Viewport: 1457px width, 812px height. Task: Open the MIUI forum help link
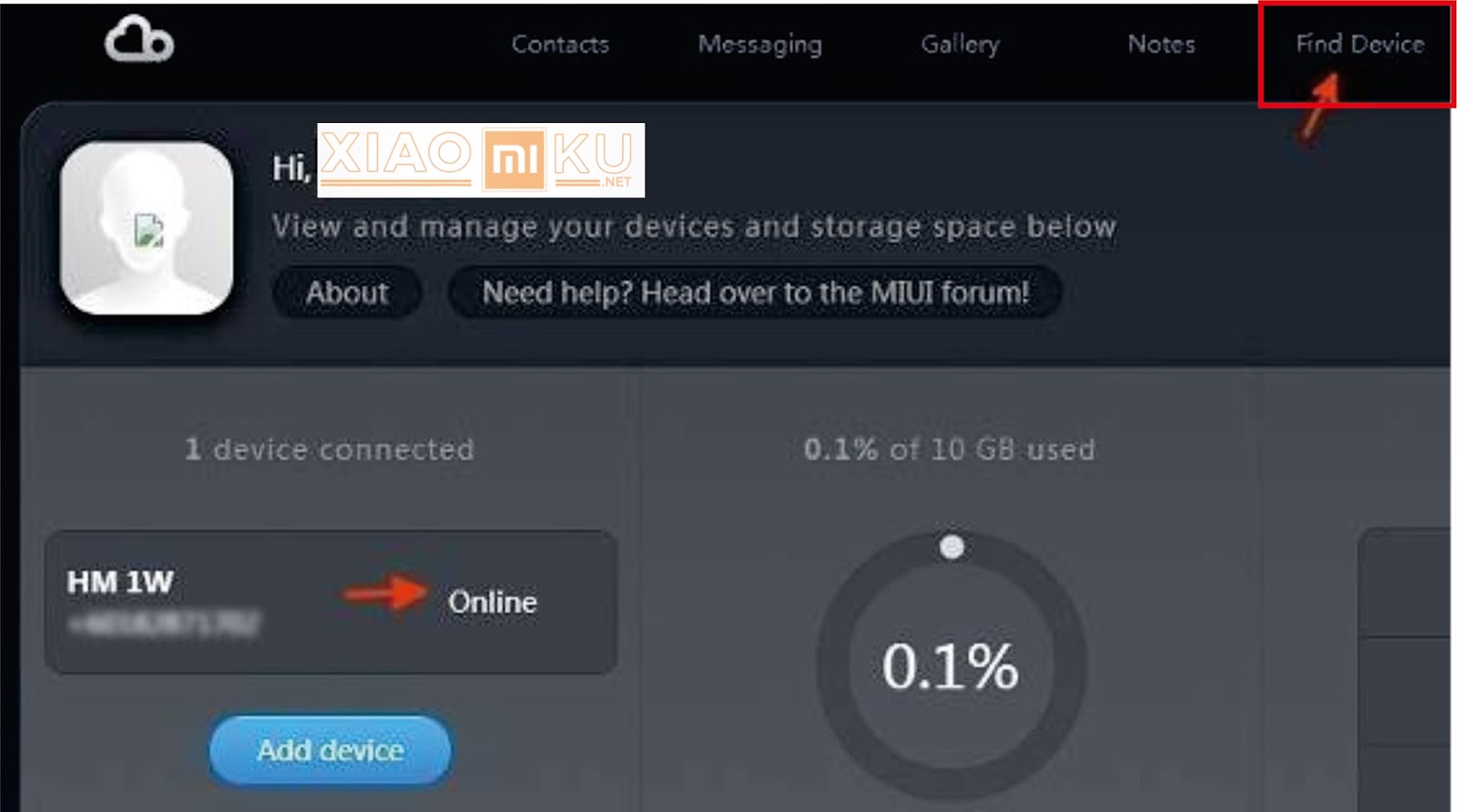755,292
